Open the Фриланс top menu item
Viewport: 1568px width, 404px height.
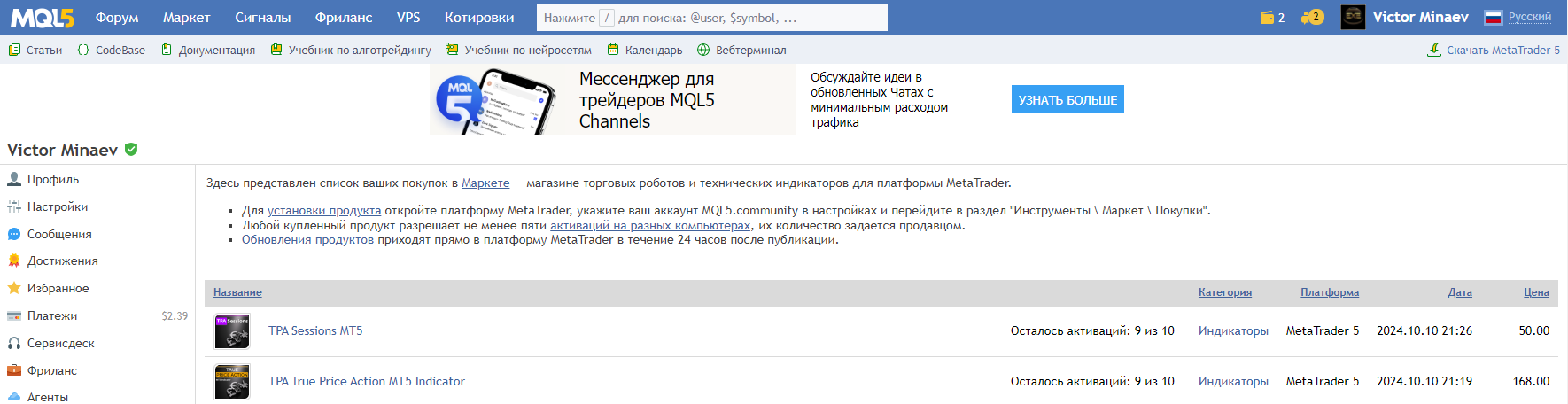pos(344,18)
